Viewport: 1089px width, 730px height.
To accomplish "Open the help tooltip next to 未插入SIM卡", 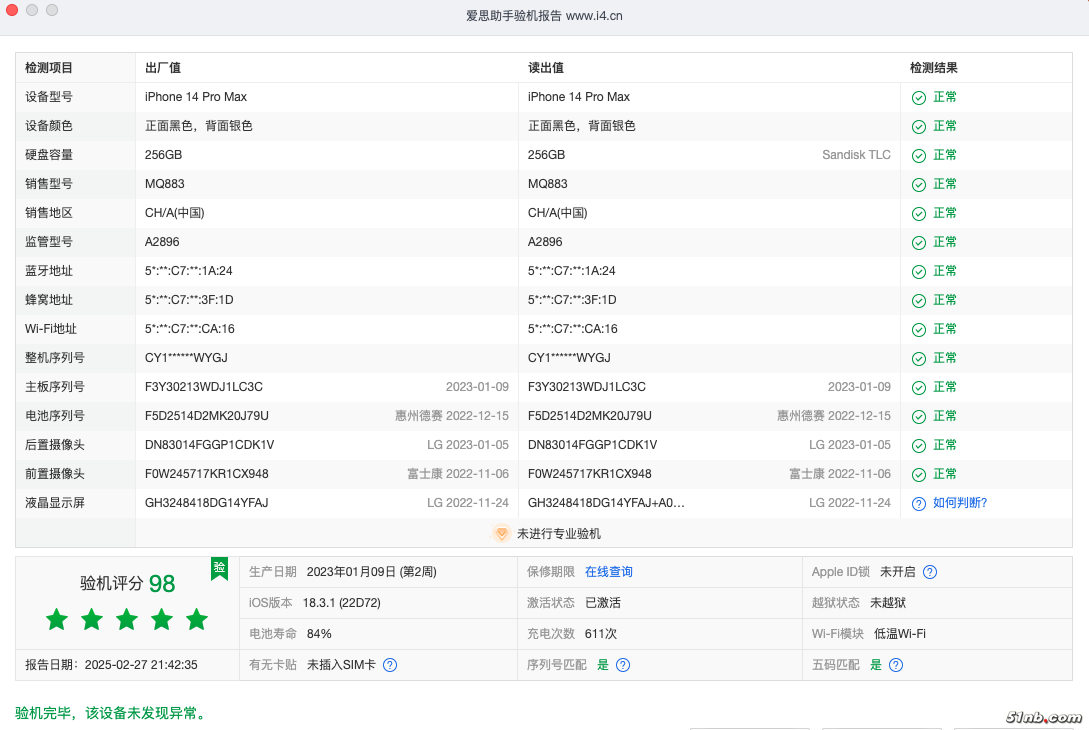I will [x=390, y=665].
